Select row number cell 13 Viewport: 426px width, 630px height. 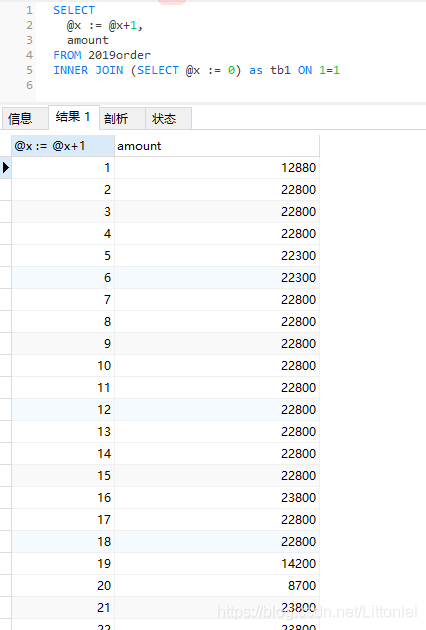tap(63, 432)
